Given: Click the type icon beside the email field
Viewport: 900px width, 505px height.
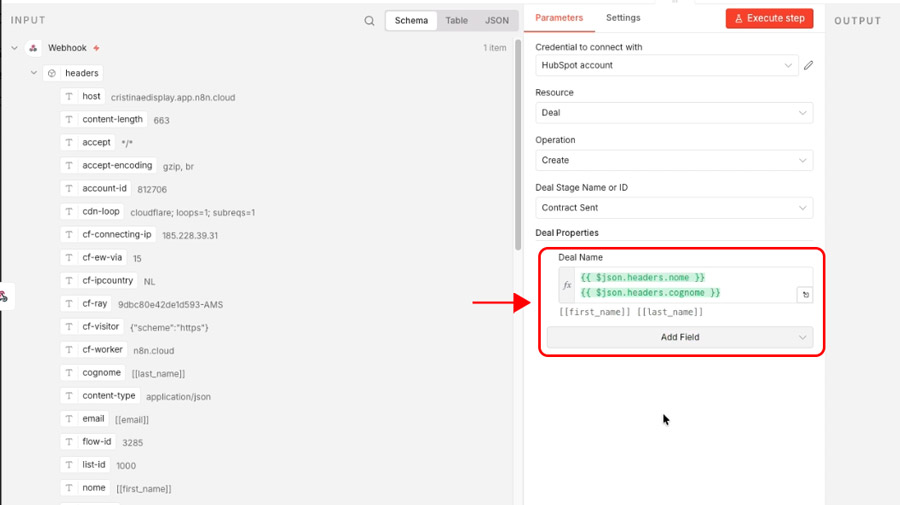Looking at the screenshot, I should click(x=69, y=419).
